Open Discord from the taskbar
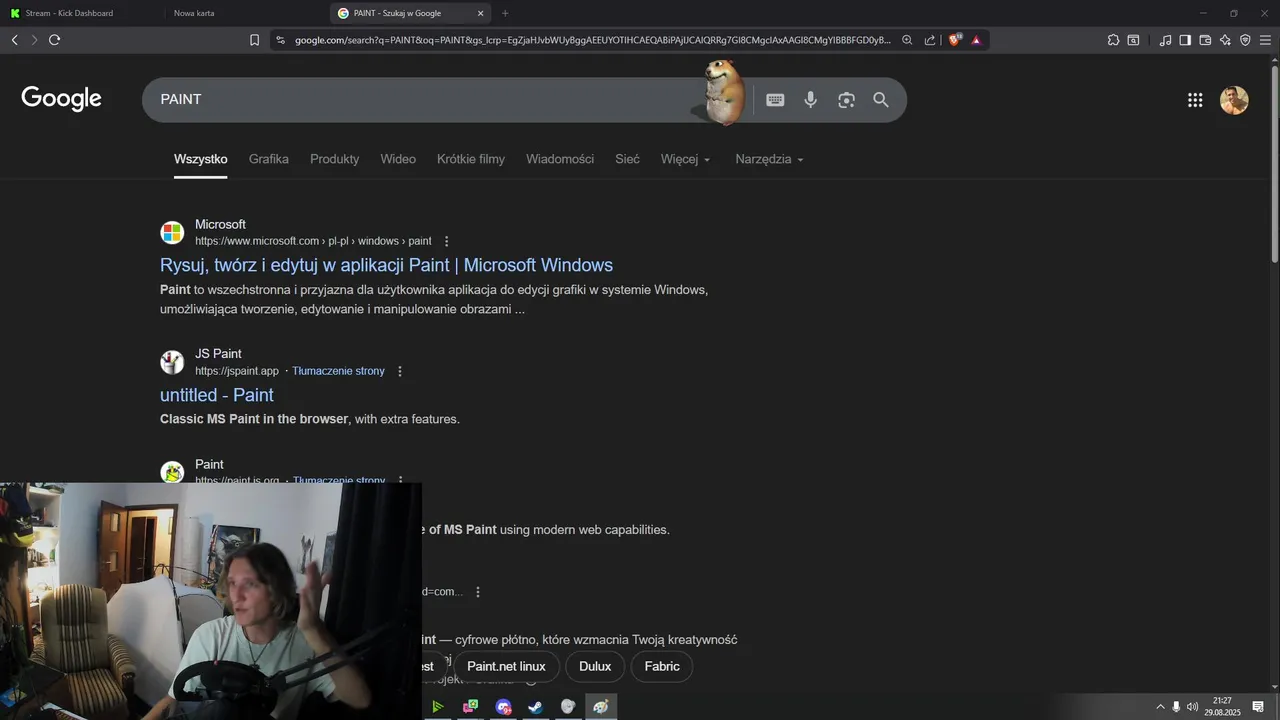The image size is (1280, 720). [503, 707]
